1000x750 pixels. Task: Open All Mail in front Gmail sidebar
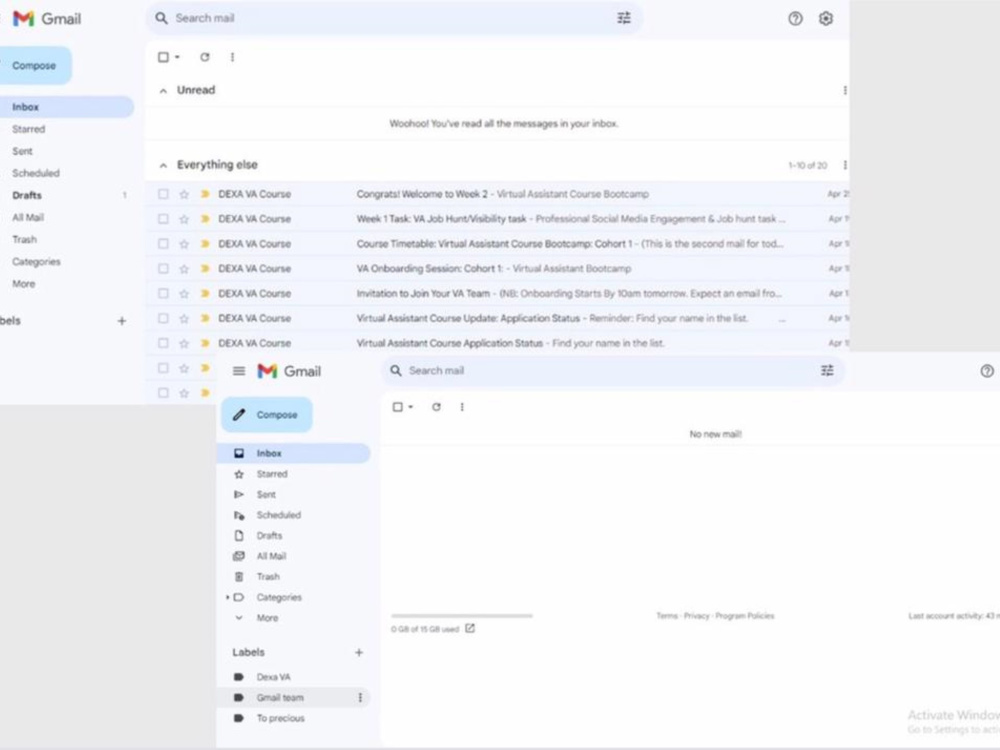[x=271, y=556]
